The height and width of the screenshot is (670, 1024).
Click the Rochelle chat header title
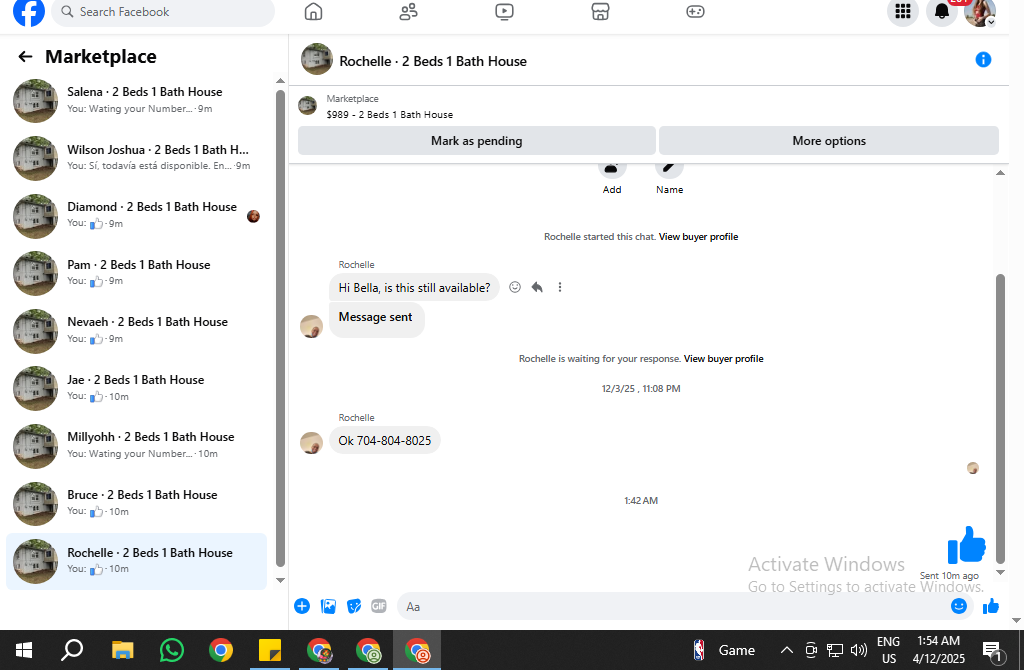433,61
